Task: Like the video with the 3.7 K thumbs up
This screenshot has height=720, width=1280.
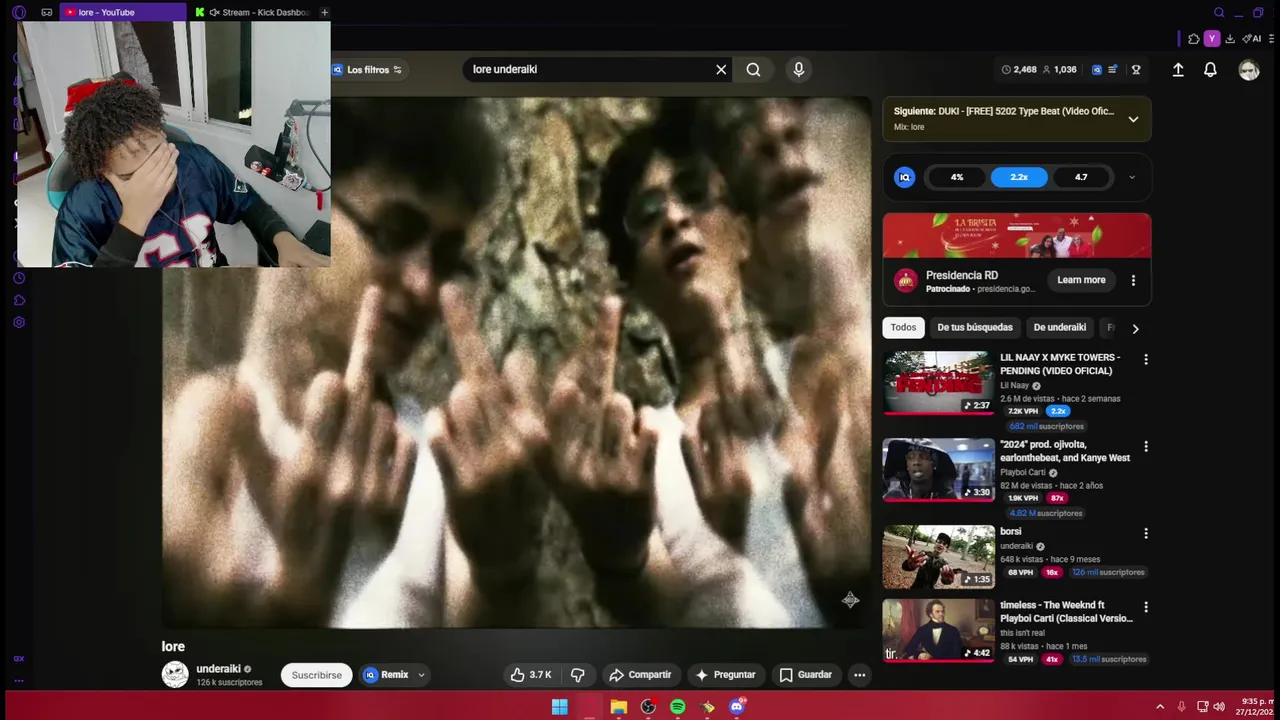Action: [x=531, y=675]
